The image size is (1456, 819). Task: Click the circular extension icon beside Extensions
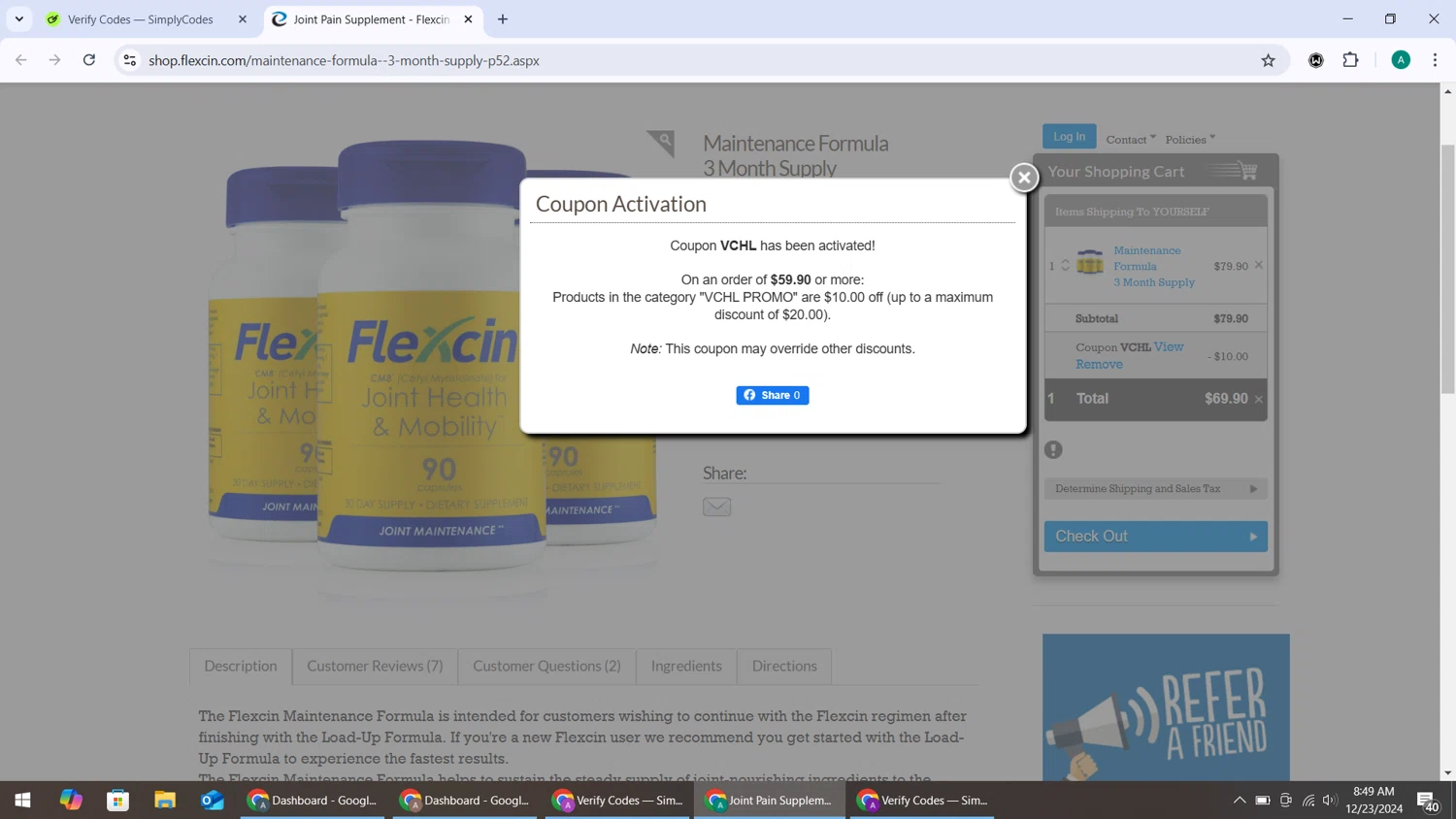(1316, 60)
